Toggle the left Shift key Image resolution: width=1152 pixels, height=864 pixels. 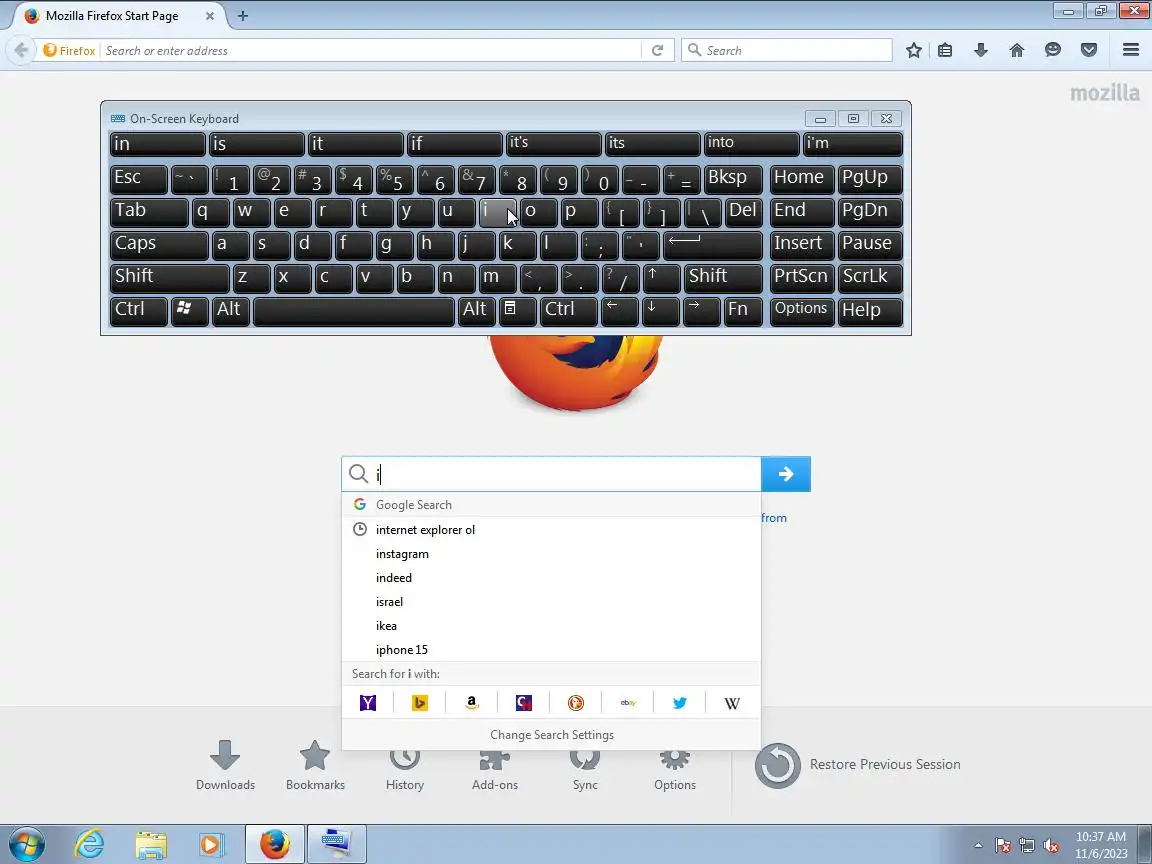(170, 278)
